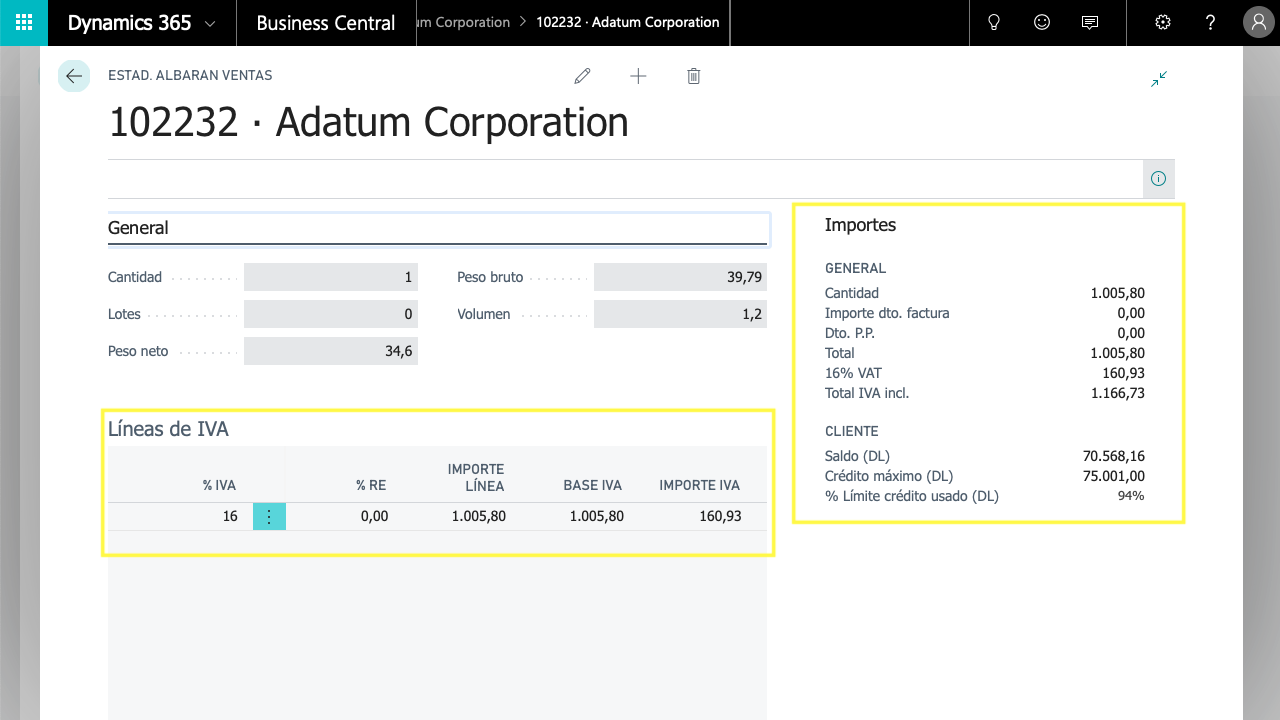Click the back arrow button
Viewport: 1280px width, 720px height.
coord(74,76)
